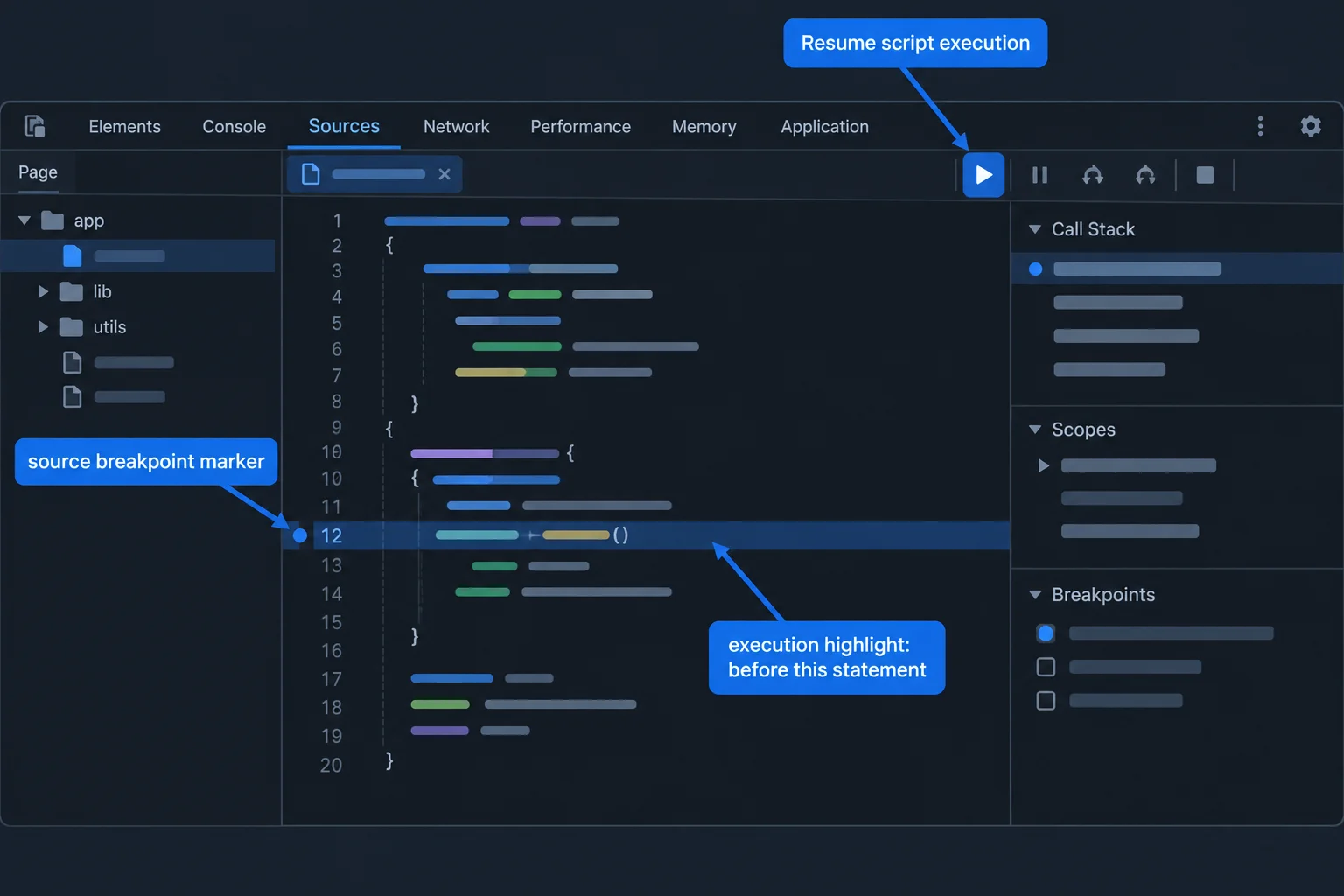Select the highlighted file inside app folder
The height and width of the screenshot is (896, 1344).
pos(138,255)
